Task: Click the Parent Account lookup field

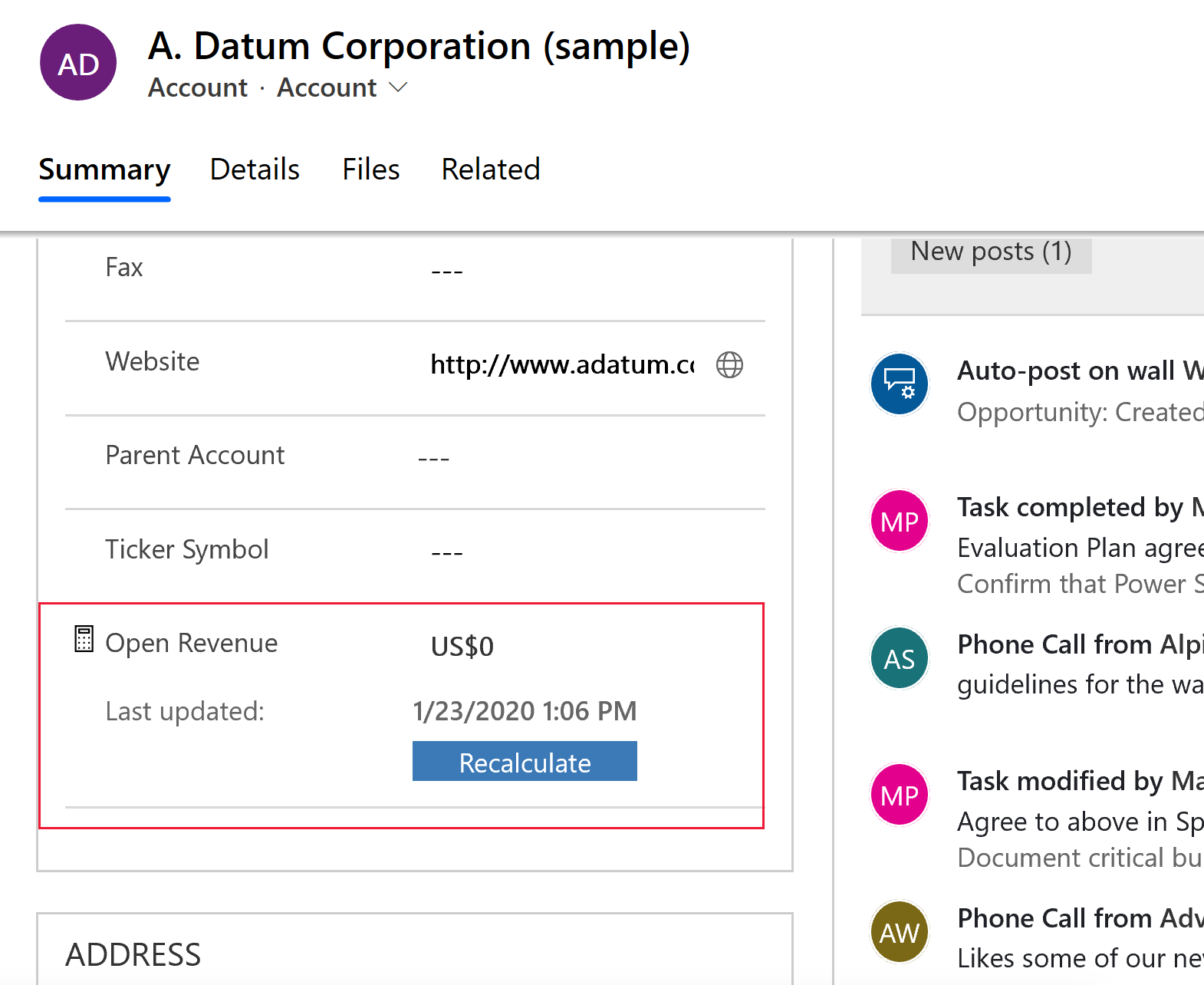Action: (x=434, y=459)
